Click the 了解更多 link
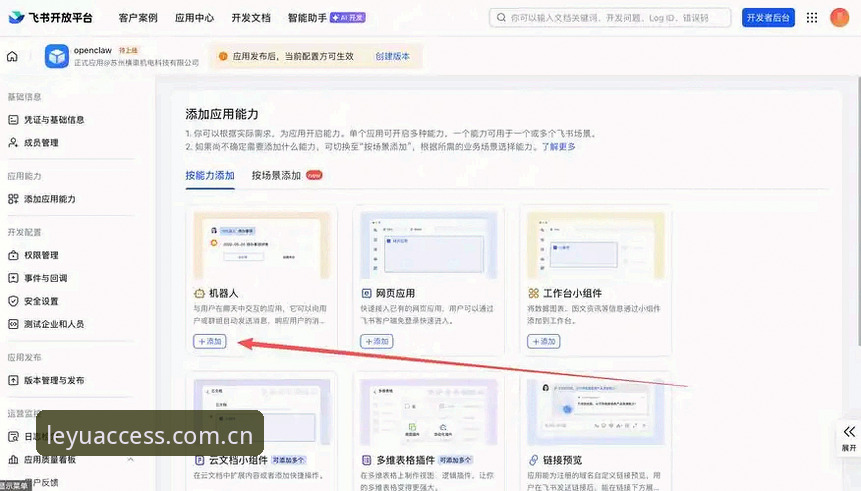 (x=558, y=147)
